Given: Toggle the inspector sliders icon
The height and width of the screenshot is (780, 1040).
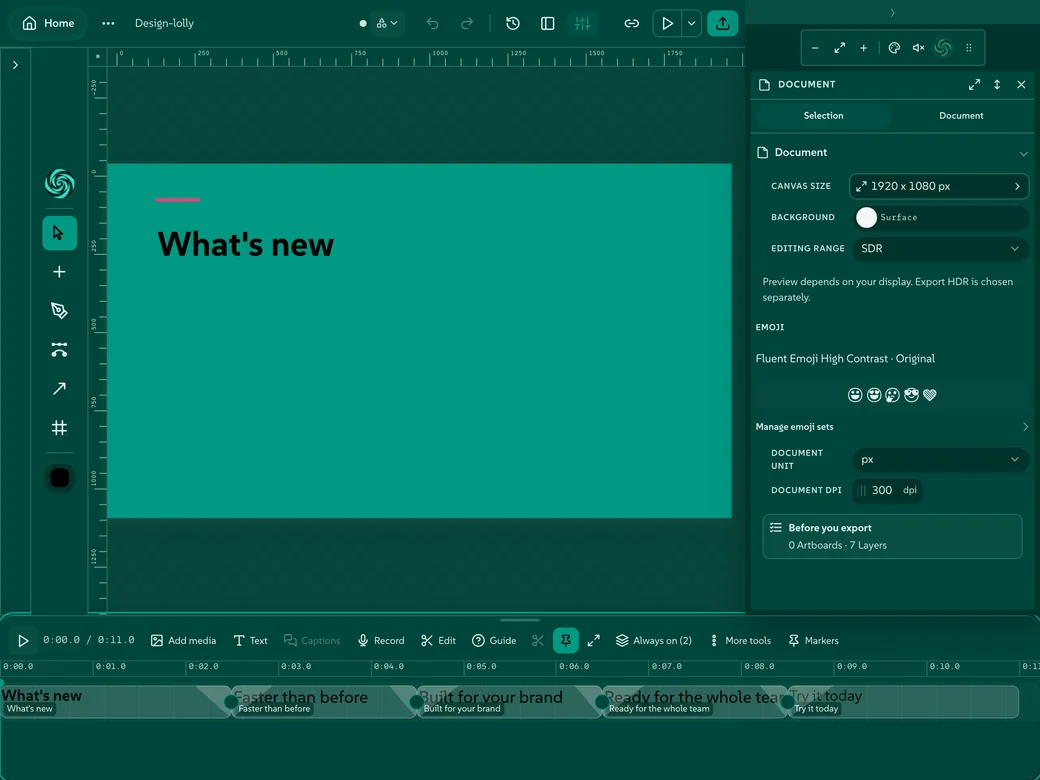Looking at the screenshot, I should tap(582, 23).
